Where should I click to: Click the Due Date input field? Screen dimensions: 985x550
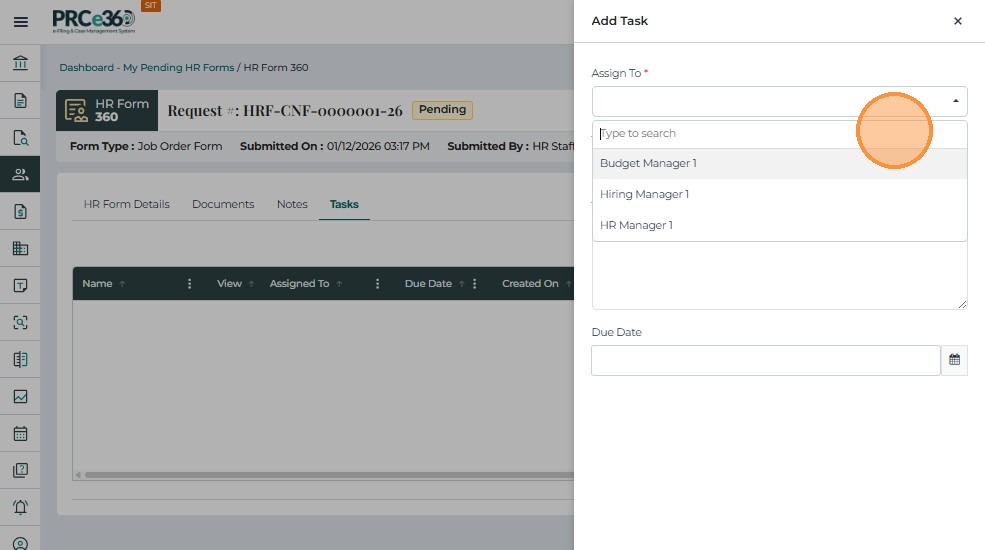765,360
